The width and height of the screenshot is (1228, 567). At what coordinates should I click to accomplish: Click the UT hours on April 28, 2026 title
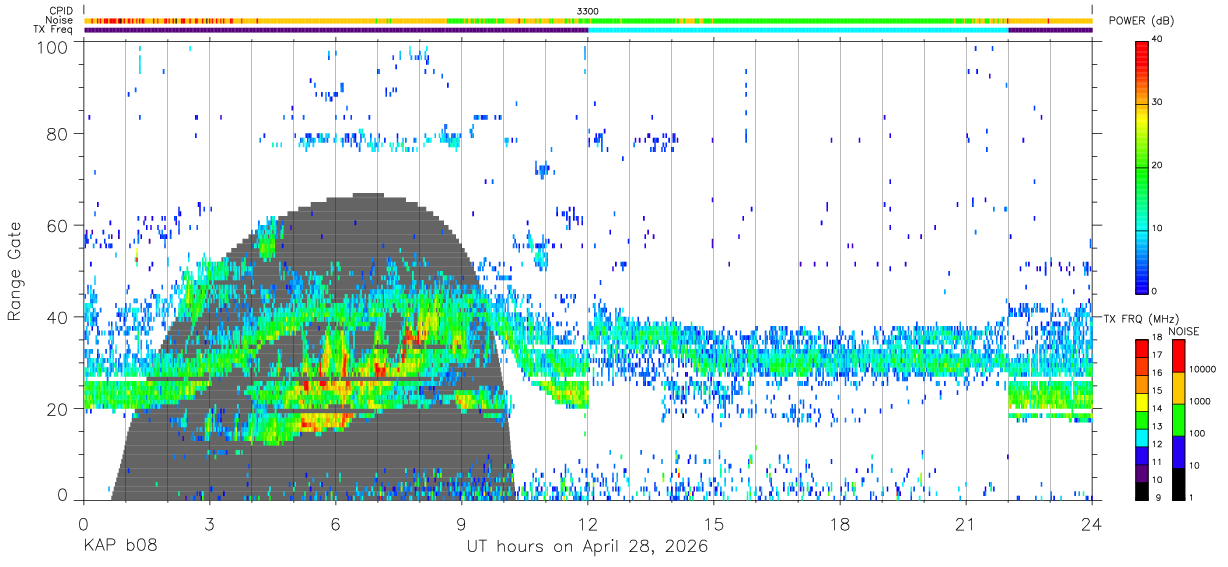click(x=587, y=547)
